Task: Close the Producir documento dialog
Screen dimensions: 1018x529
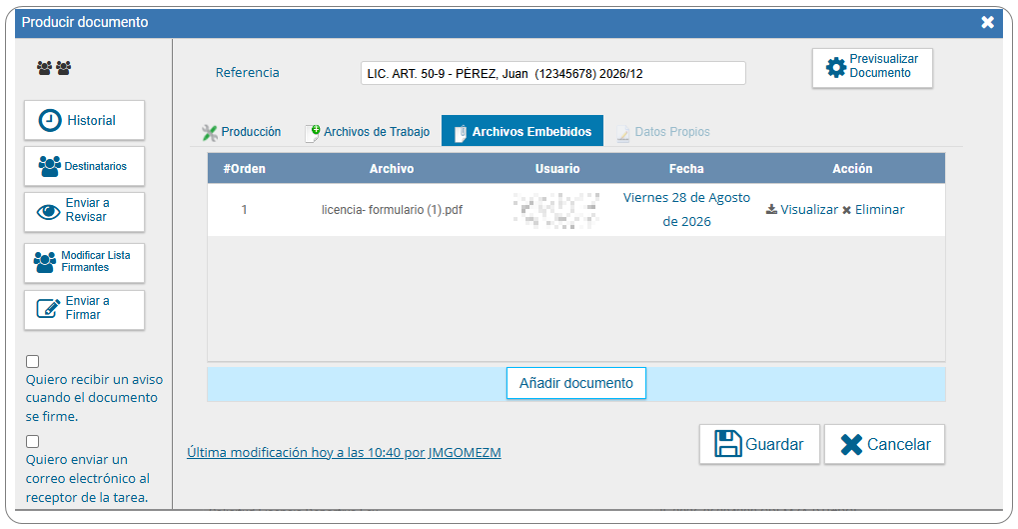Action: 987,22
